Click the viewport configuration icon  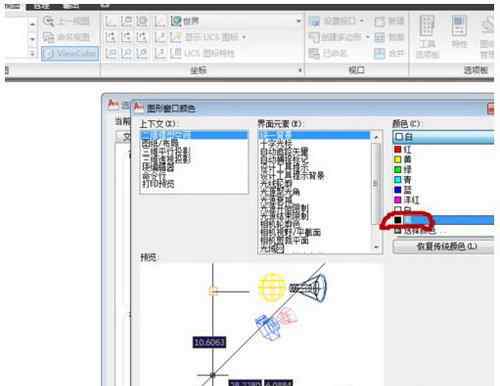[314, 21]
